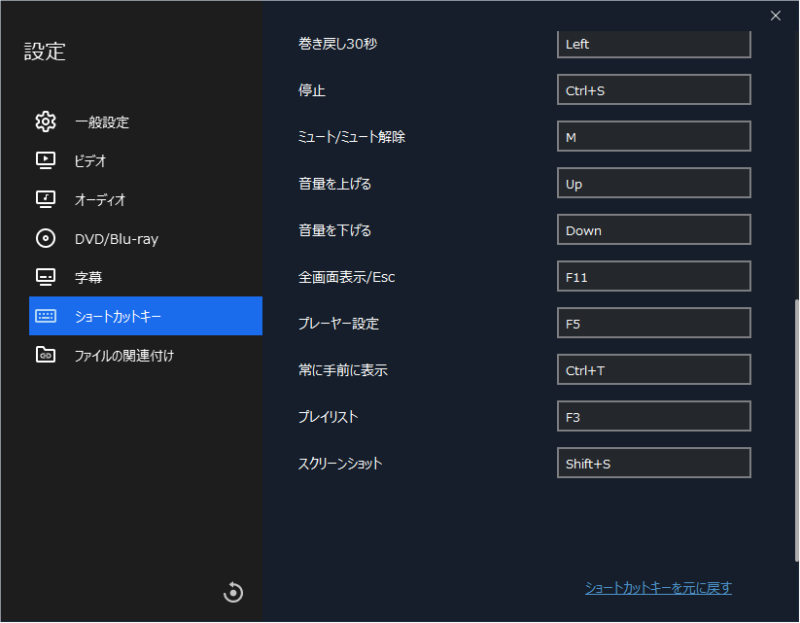800x623 pixels.
Task: Click the reset icon below the sidebar
Action: tap(232, 592)
